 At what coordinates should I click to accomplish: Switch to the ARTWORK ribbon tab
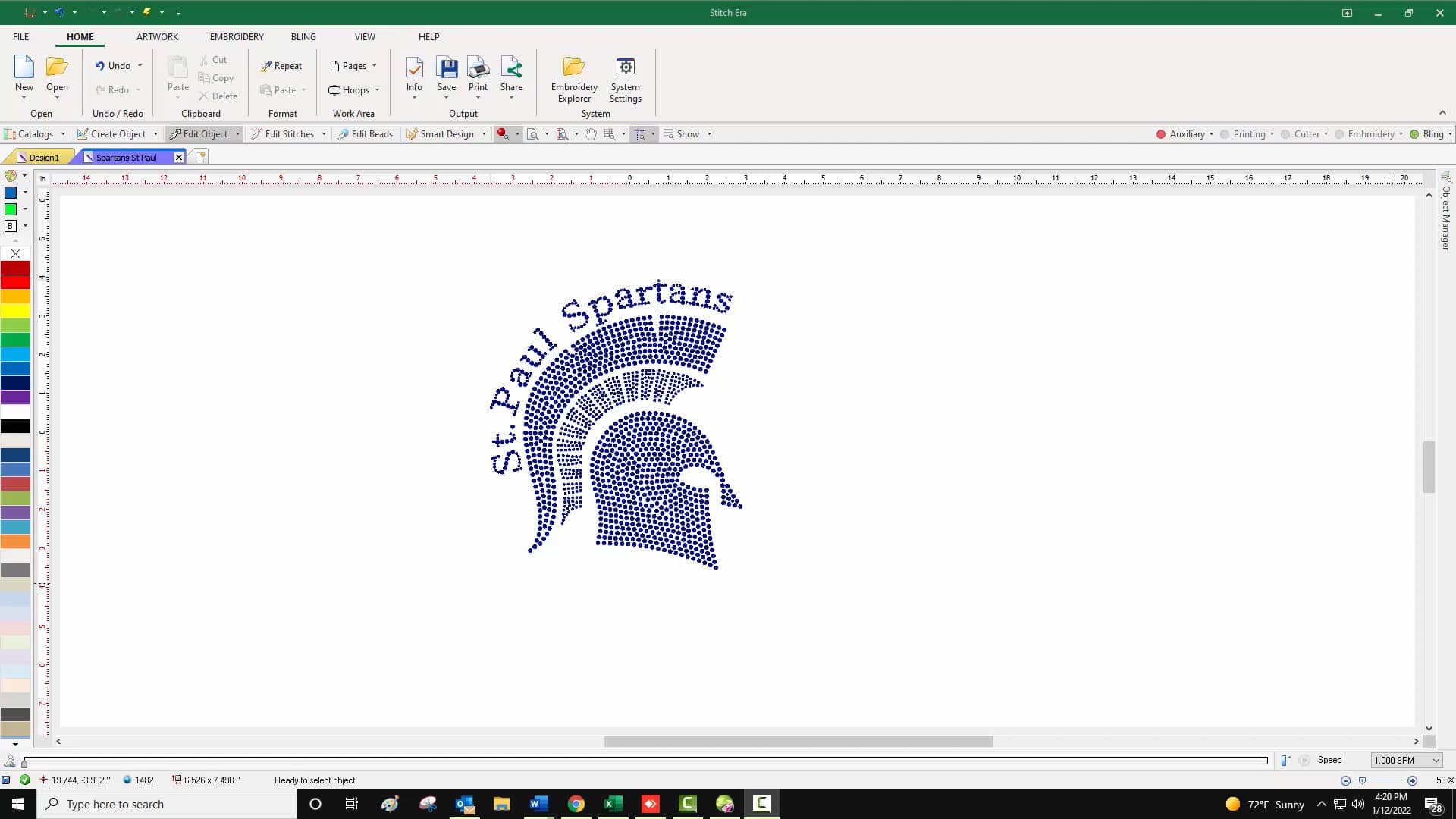(x=157, y=36)
